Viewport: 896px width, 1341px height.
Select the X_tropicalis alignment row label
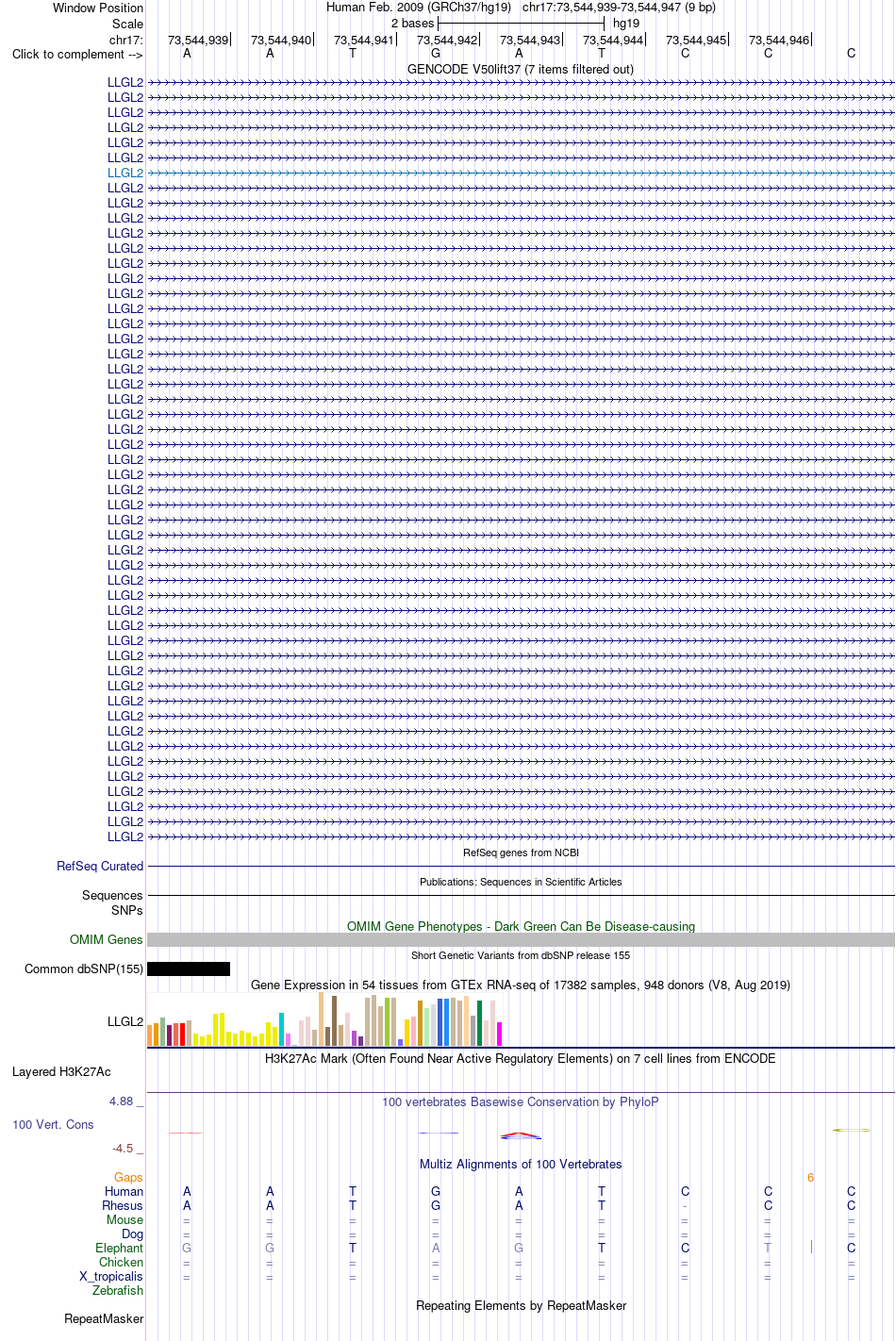pos(111,1276)
